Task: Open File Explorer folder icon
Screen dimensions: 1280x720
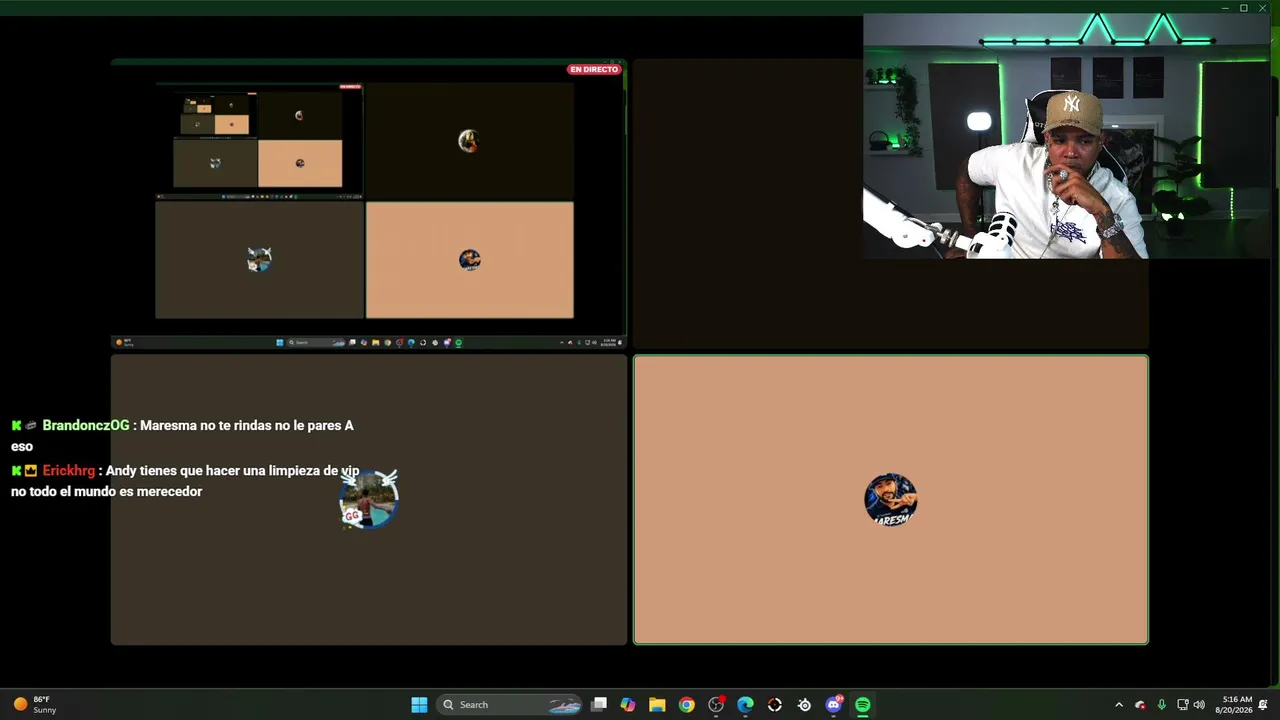Action: 657,705
